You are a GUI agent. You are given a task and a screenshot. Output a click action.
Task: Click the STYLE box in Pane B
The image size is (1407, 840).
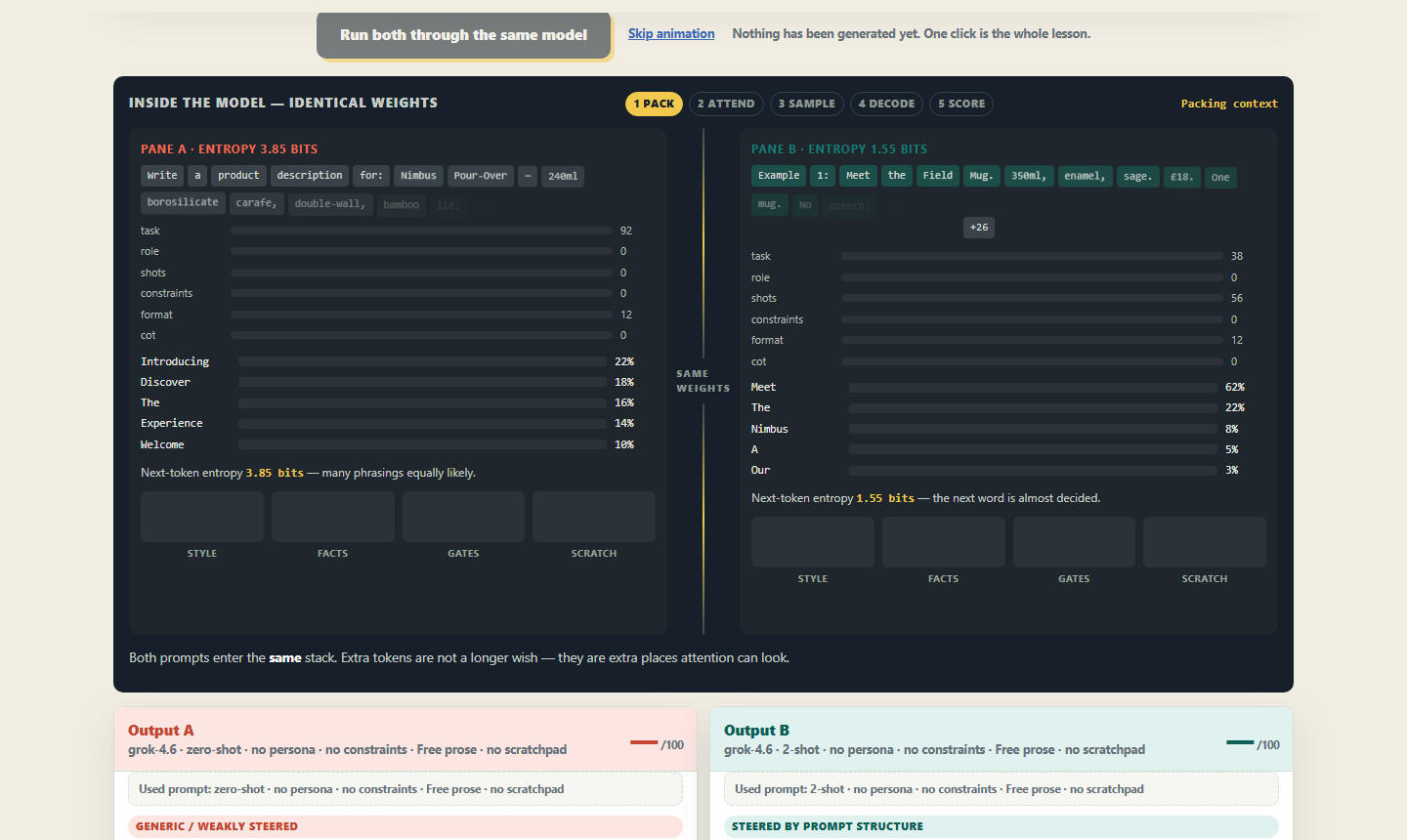coord(813,542)
